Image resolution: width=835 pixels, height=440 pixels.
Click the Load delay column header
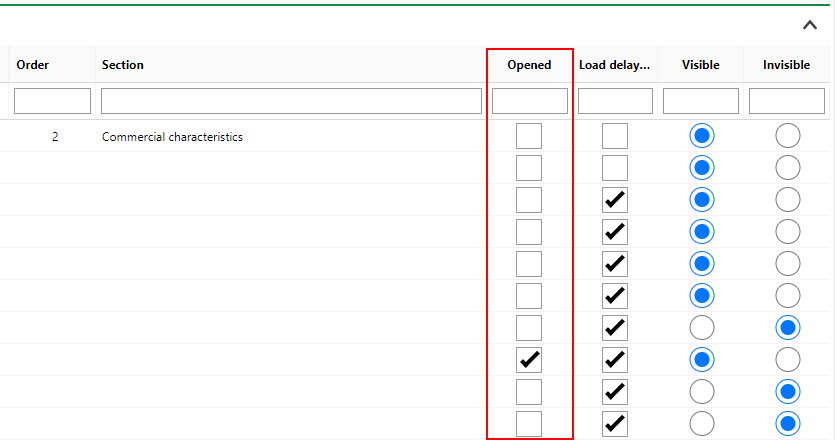(x=615, y=65)
